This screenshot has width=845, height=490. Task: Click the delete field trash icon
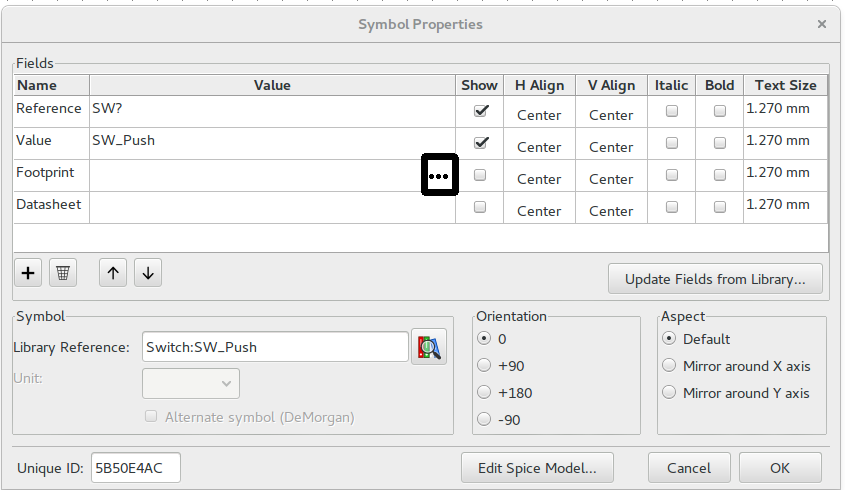coord(63,273)
